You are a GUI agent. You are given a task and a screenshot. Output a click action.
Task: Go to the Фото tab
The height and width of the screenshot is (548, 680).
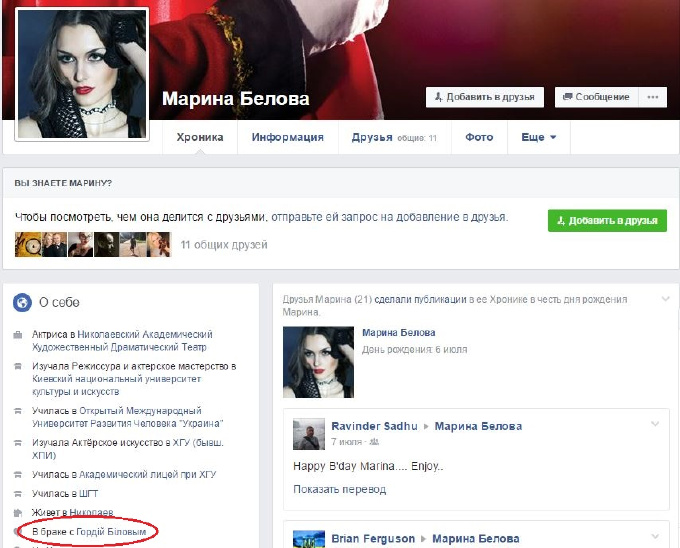pyautogui.click(x=479, y=137)
